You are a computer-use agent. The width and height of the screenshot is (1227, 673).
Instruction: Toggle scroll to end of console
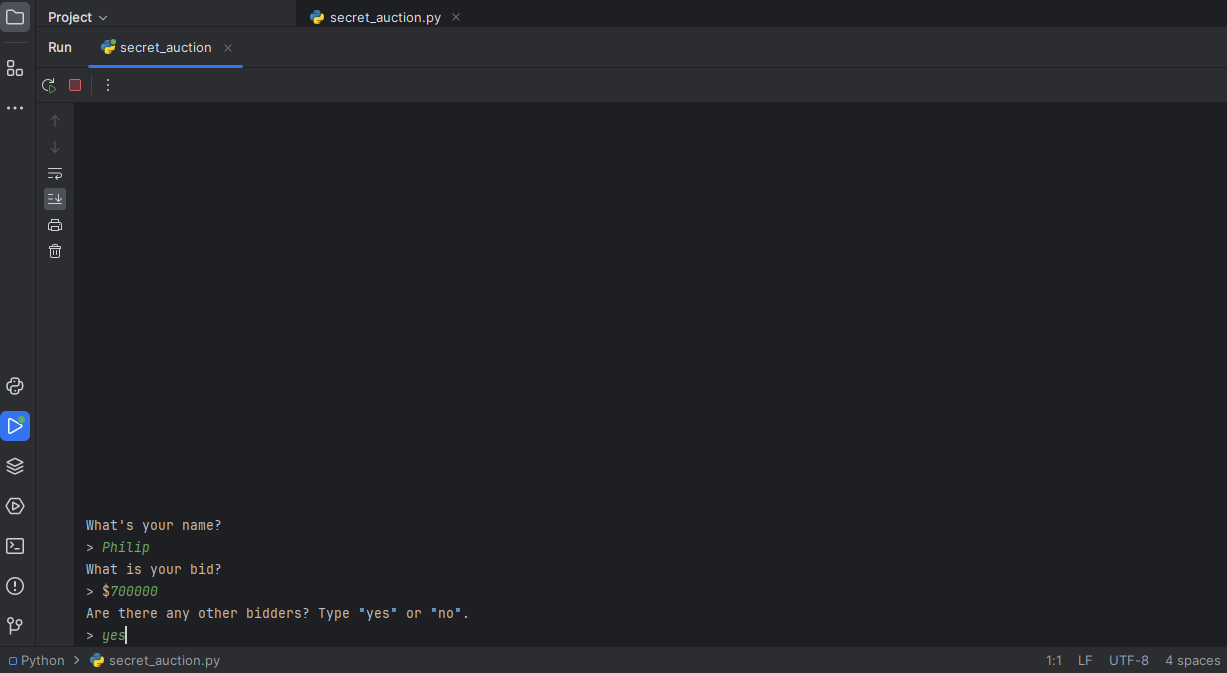coord(55,199)
